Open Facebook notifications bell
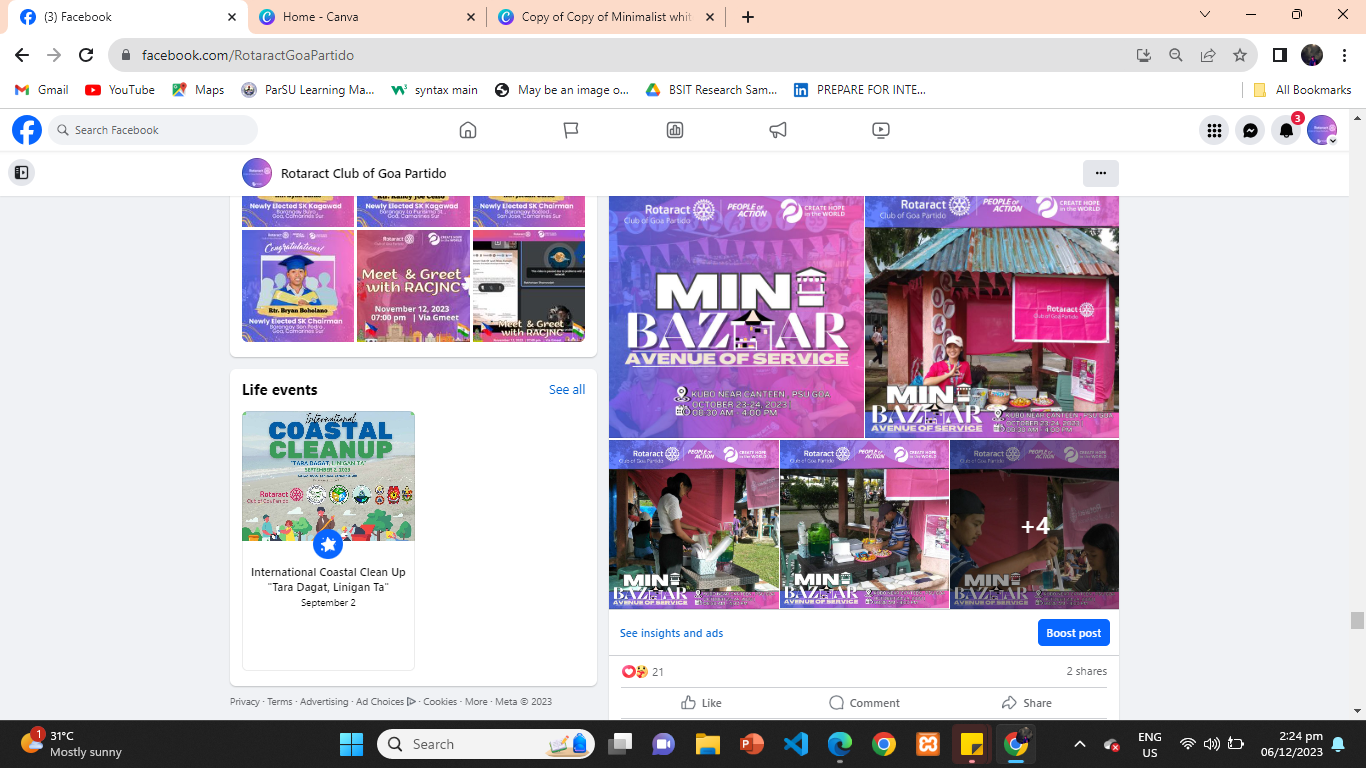 tap(1286, 130)
